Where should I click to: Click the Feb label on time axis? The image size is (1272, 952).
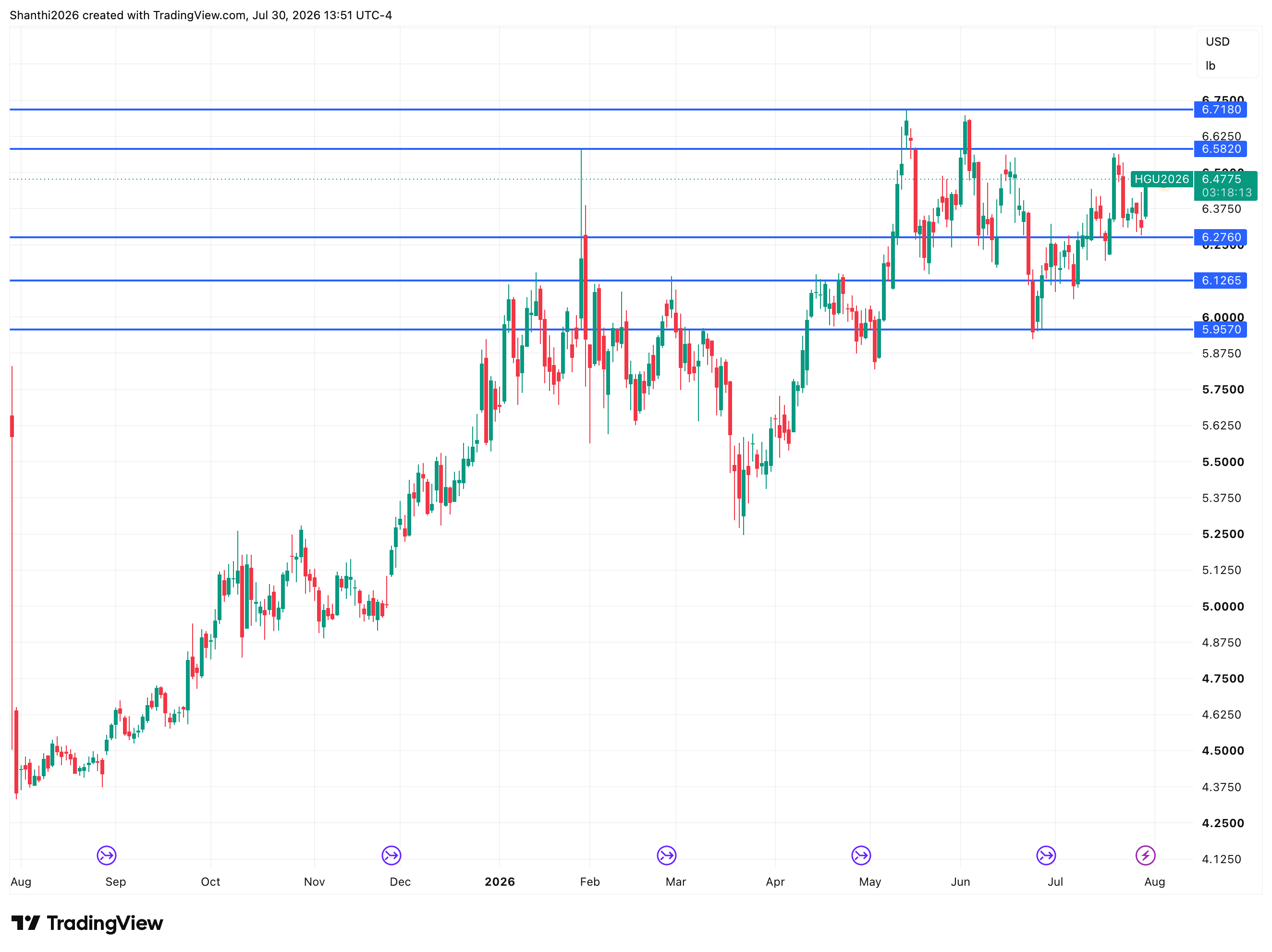590,882
